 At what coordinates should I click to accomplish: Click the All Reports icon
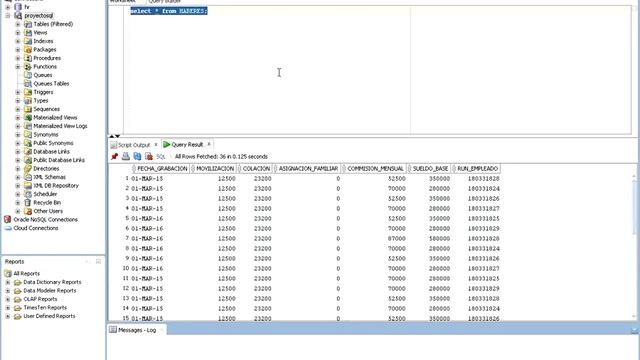tap(8, 273)
